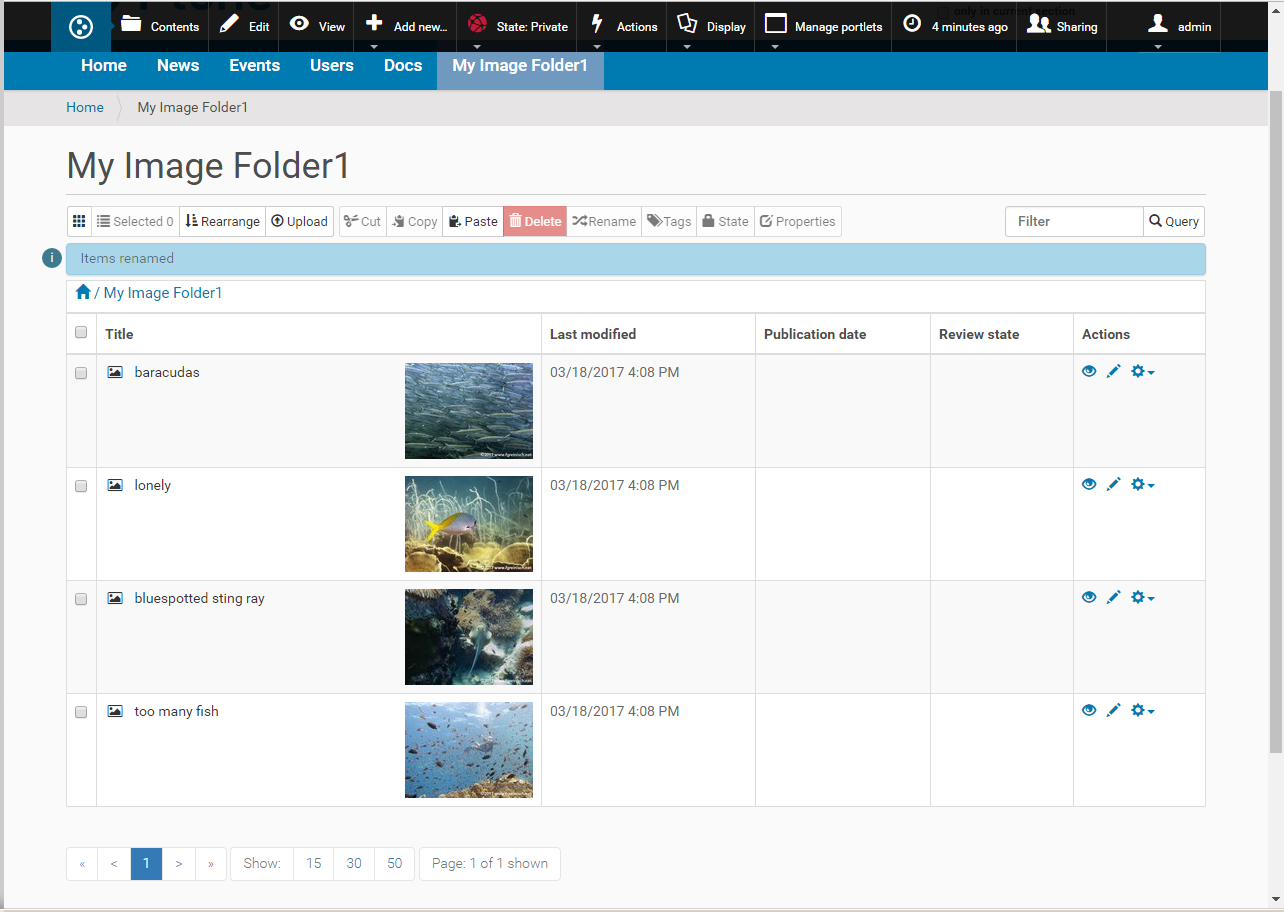This screenshot has height=912, width=1284.
Task: Expand the gear actions dropdown for baracudas
Action: [x=1142, y=372]
